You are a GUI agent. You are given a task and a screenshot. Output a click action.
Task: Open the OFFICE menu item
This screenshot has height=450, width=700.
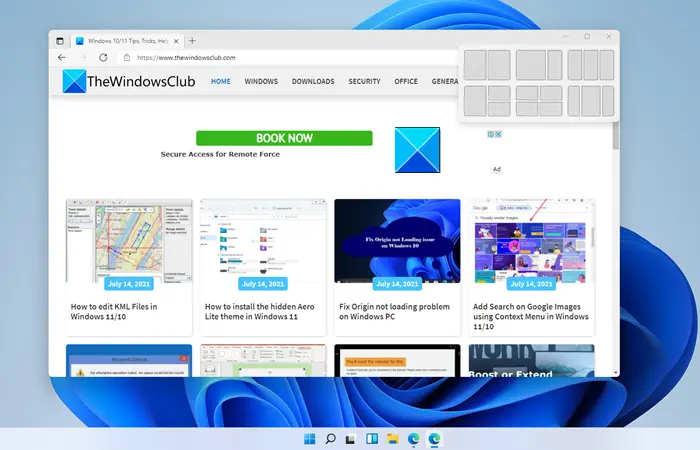(406, 81)
